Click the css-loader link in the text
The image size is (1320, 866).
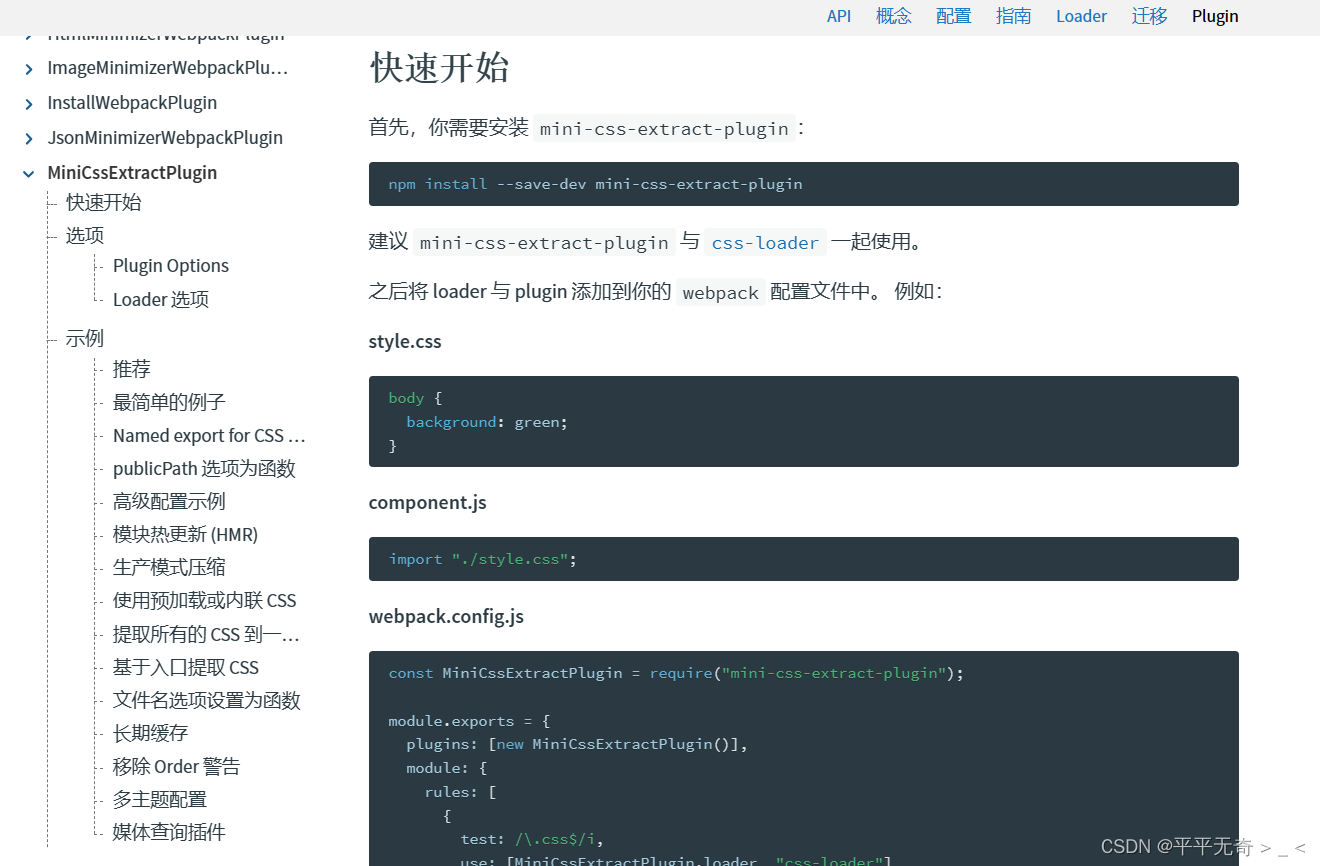pos(765,242)
